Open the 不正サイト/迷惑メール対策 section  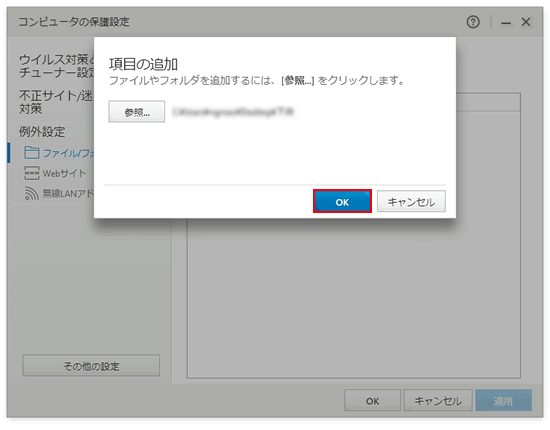(x=56, y=102)
